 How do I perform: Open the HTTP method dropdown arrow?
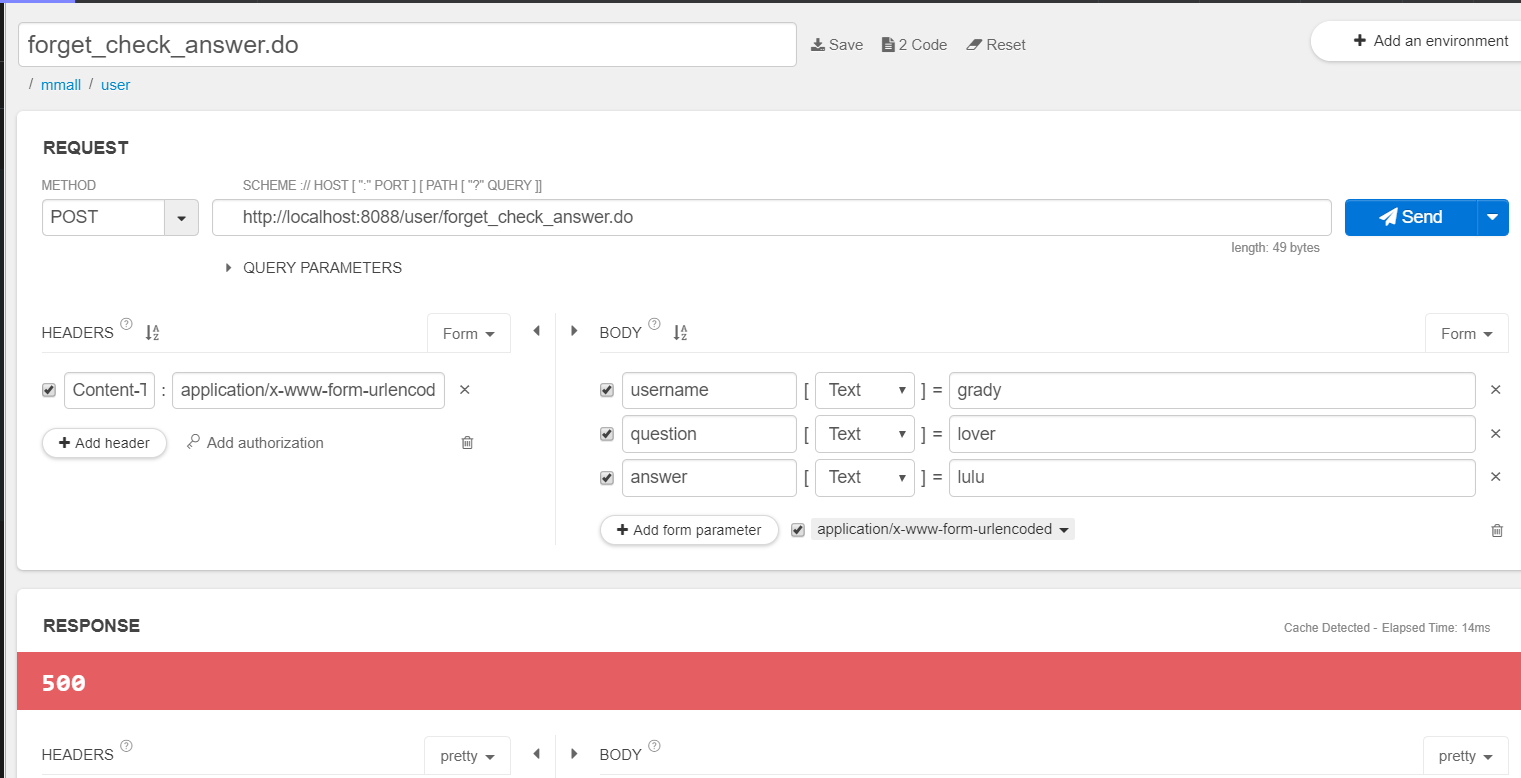(x=181, y=218)
